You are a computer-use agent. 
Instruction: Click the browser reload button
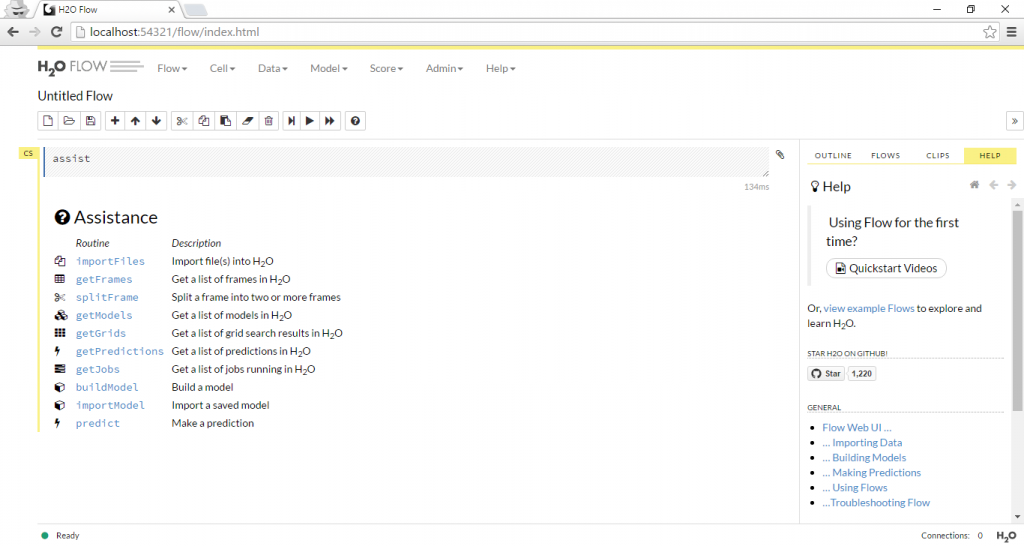[57, 31]
